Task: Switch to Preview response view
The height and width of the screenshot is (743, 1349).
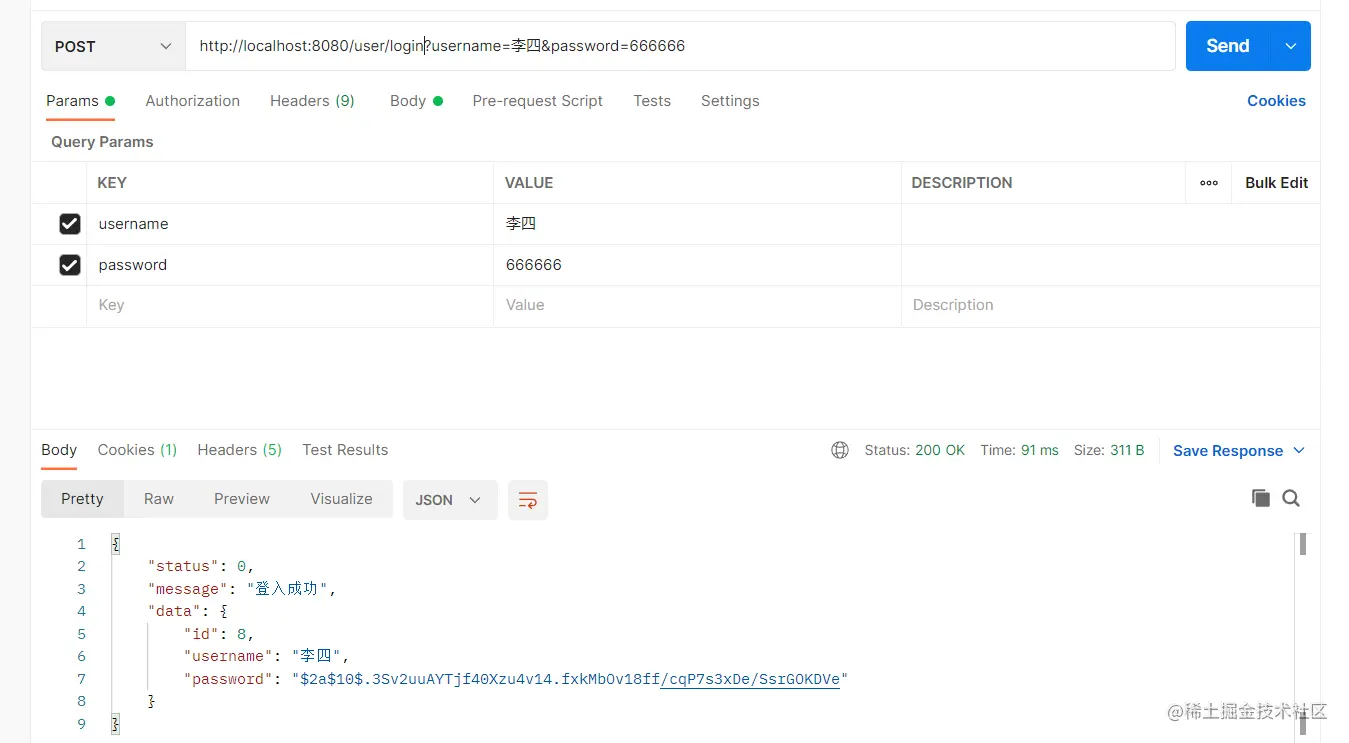Action: (242, 499)
